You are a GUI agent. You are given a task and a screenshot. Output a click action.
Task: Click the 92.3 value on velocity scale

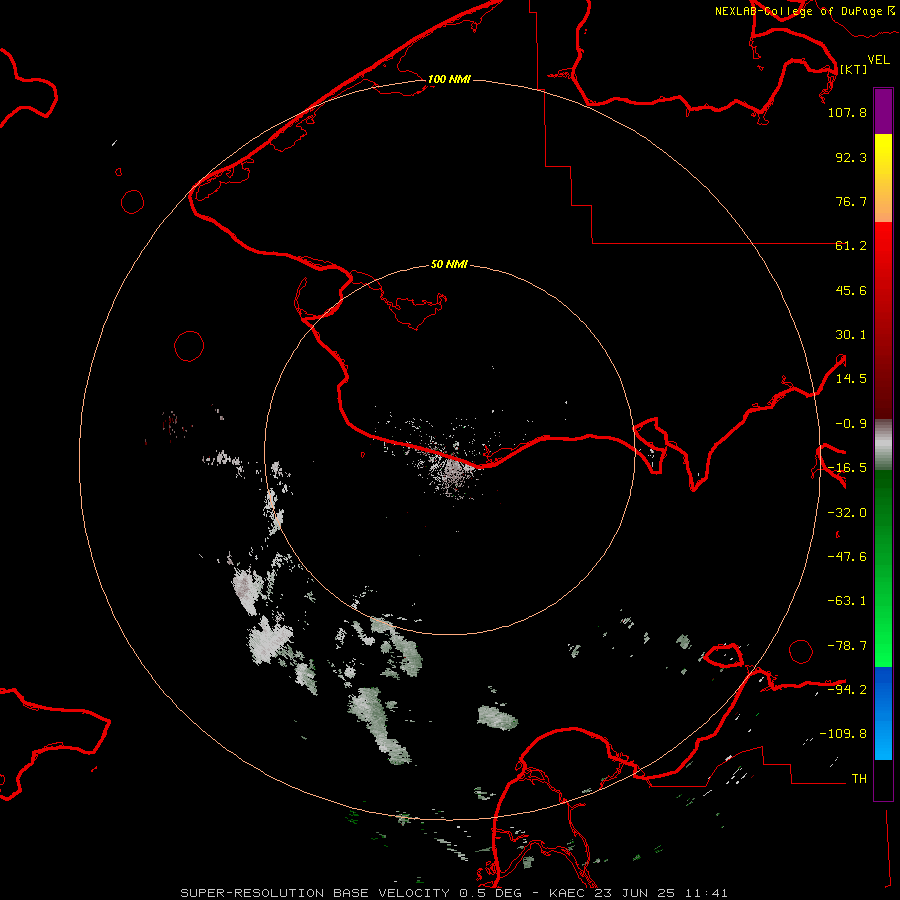[x=851, y=157]
